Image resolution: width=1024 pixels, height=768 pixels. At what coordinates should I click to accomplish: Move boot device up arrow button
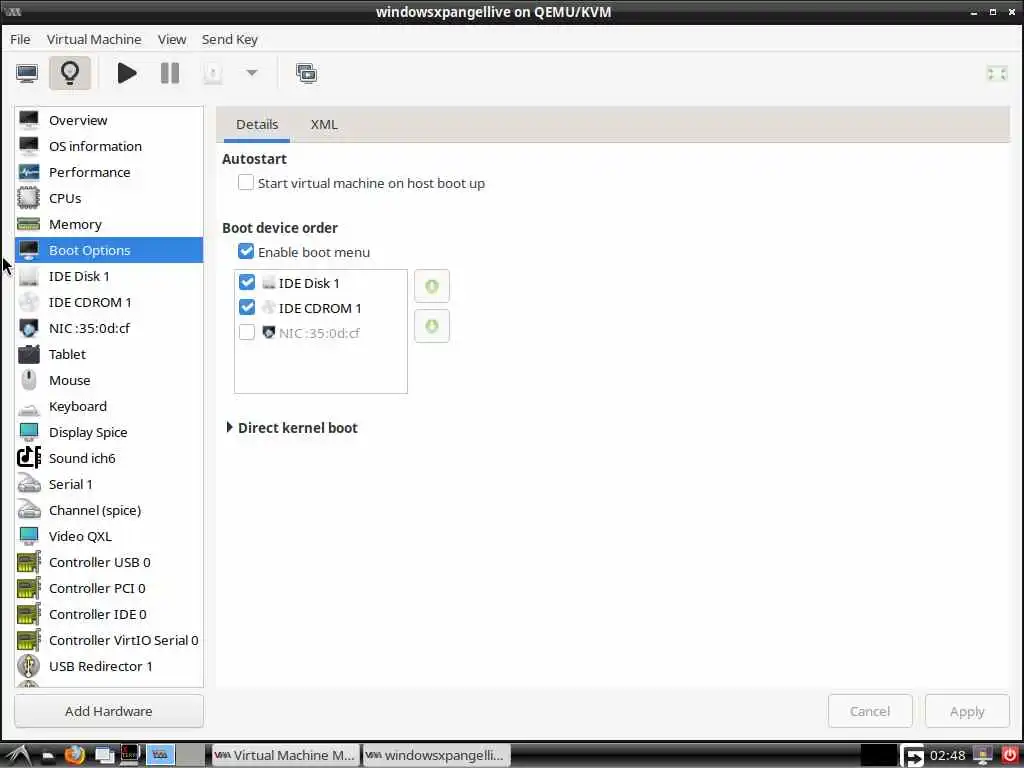(432, 286)
